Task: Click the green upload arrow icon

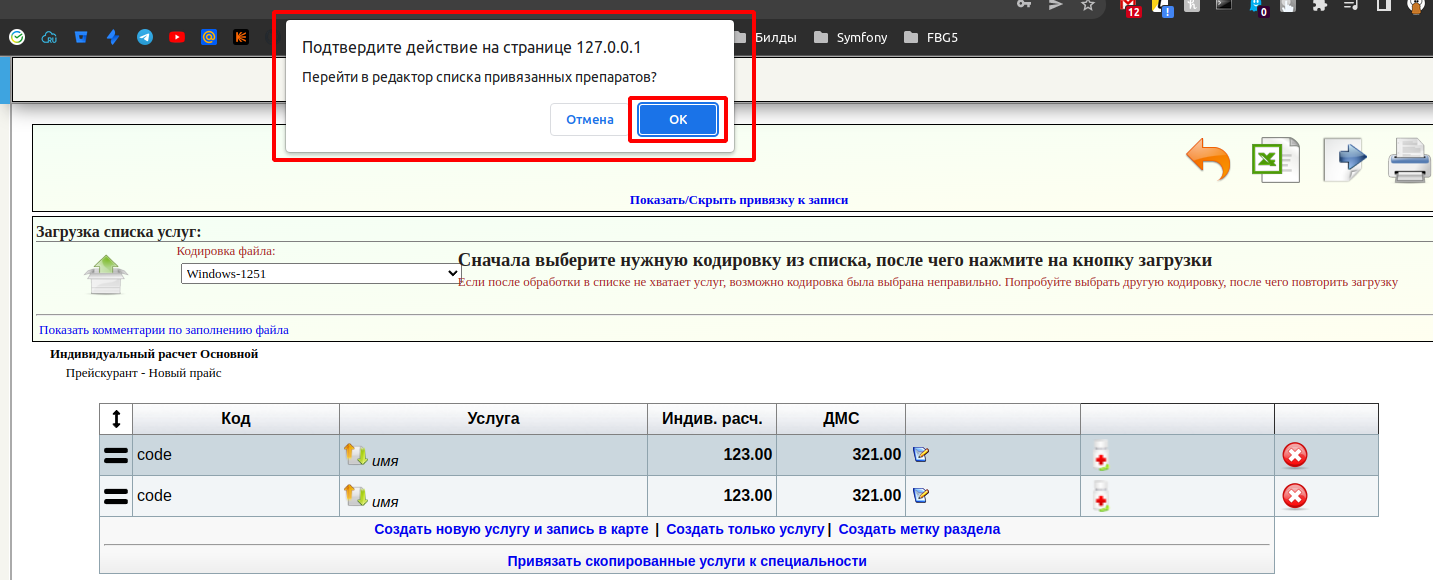Action: tap(105, 274)
